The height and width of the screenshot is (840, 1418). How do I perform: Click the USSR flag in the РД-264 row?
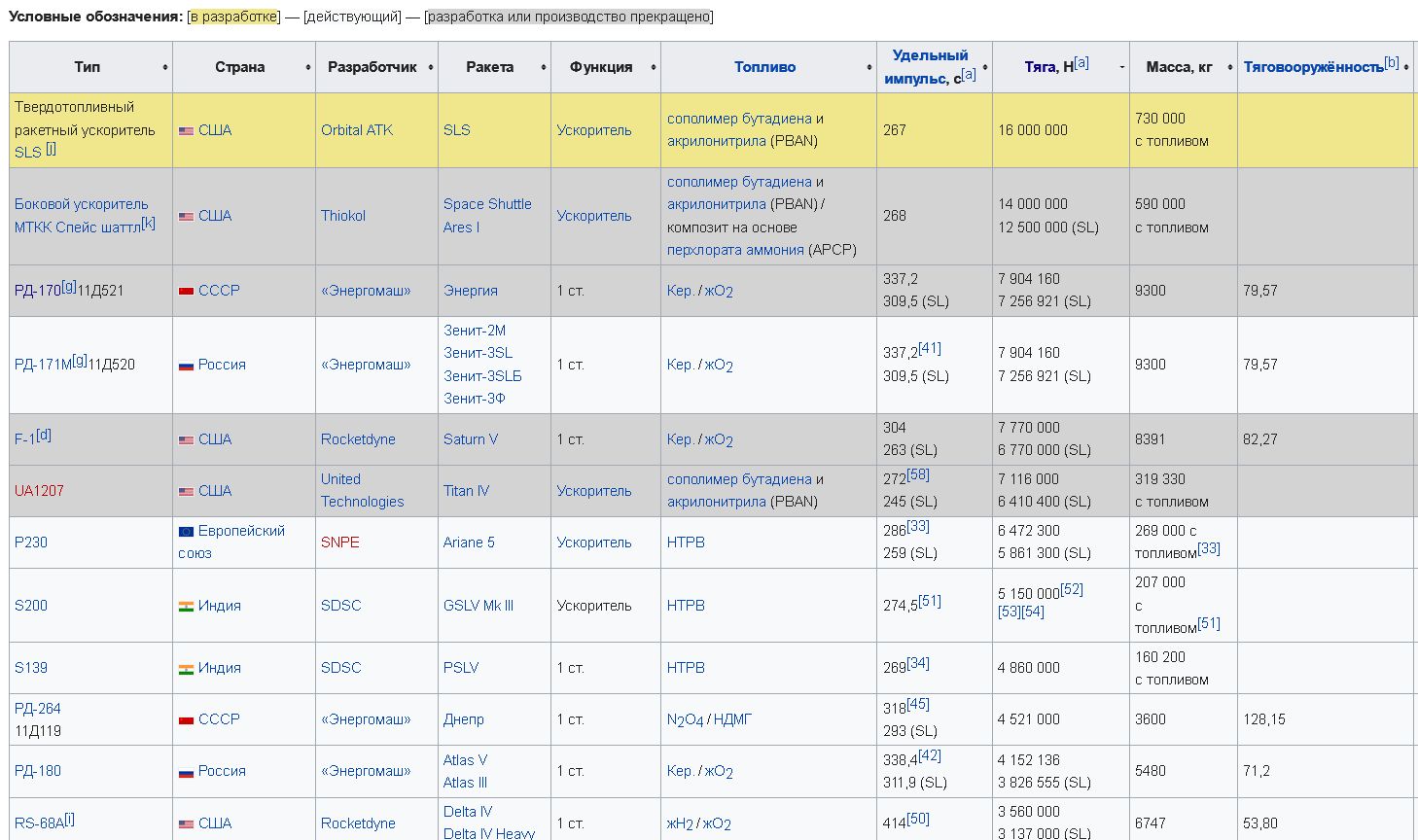click(x=186, y=720)
